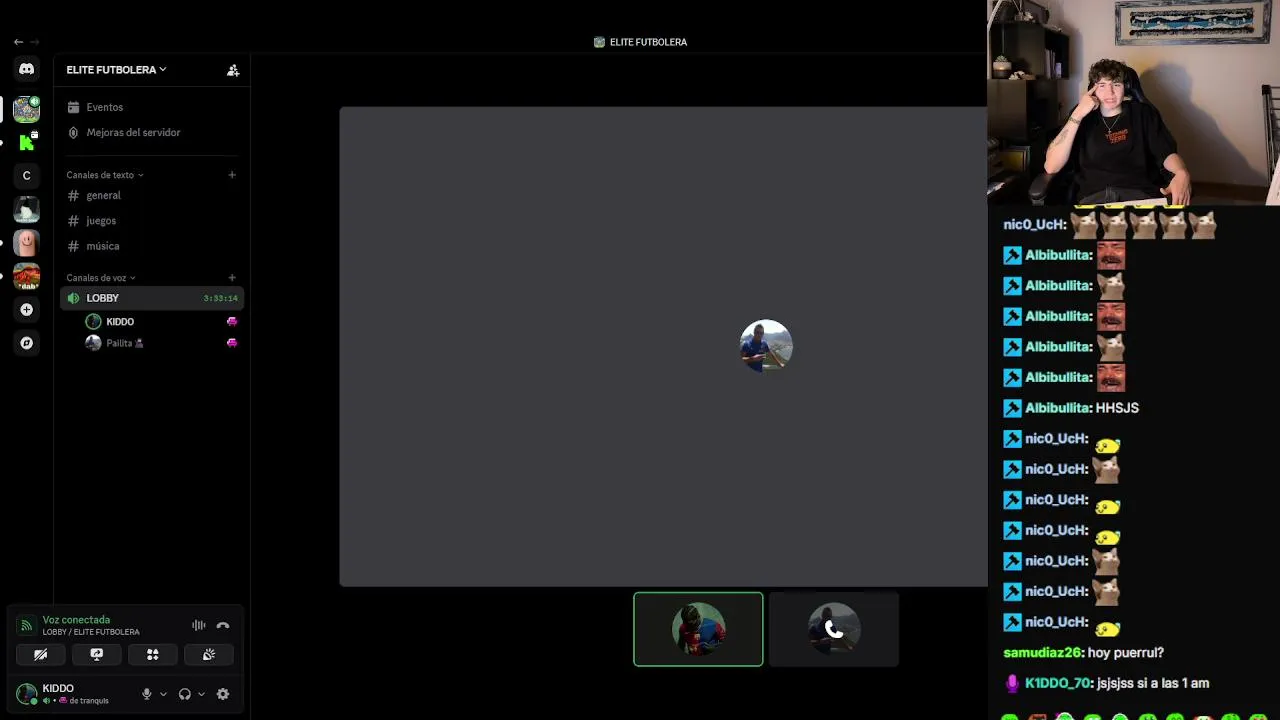The height and width of the screenshot is (720, 1280).
Task: Open user settings gear icon
Action: pos(223,694)
